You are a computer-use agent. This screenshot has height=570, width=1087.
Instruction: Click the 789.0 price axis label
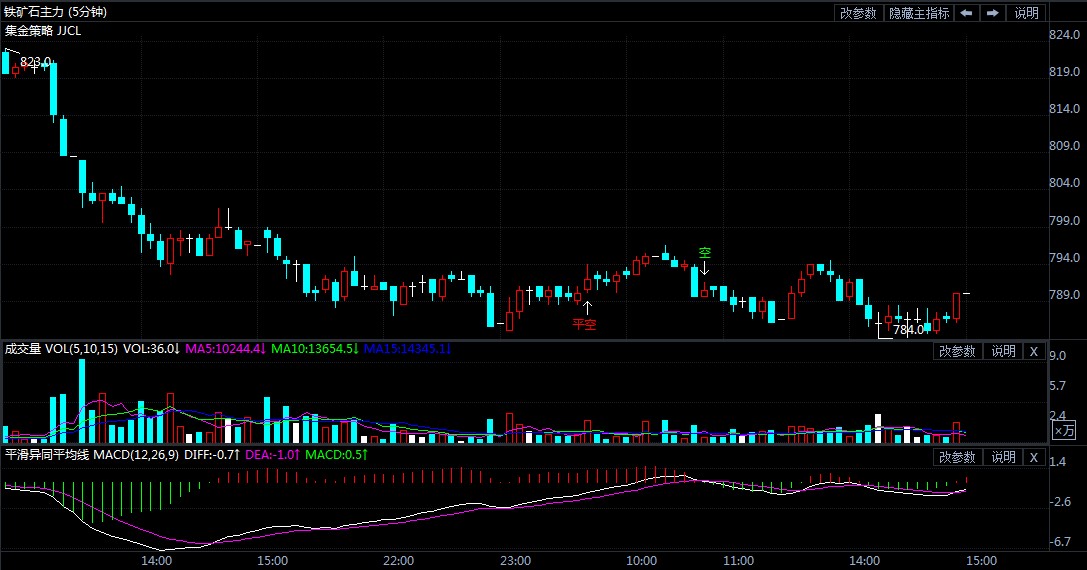(x=1064, y=295)
